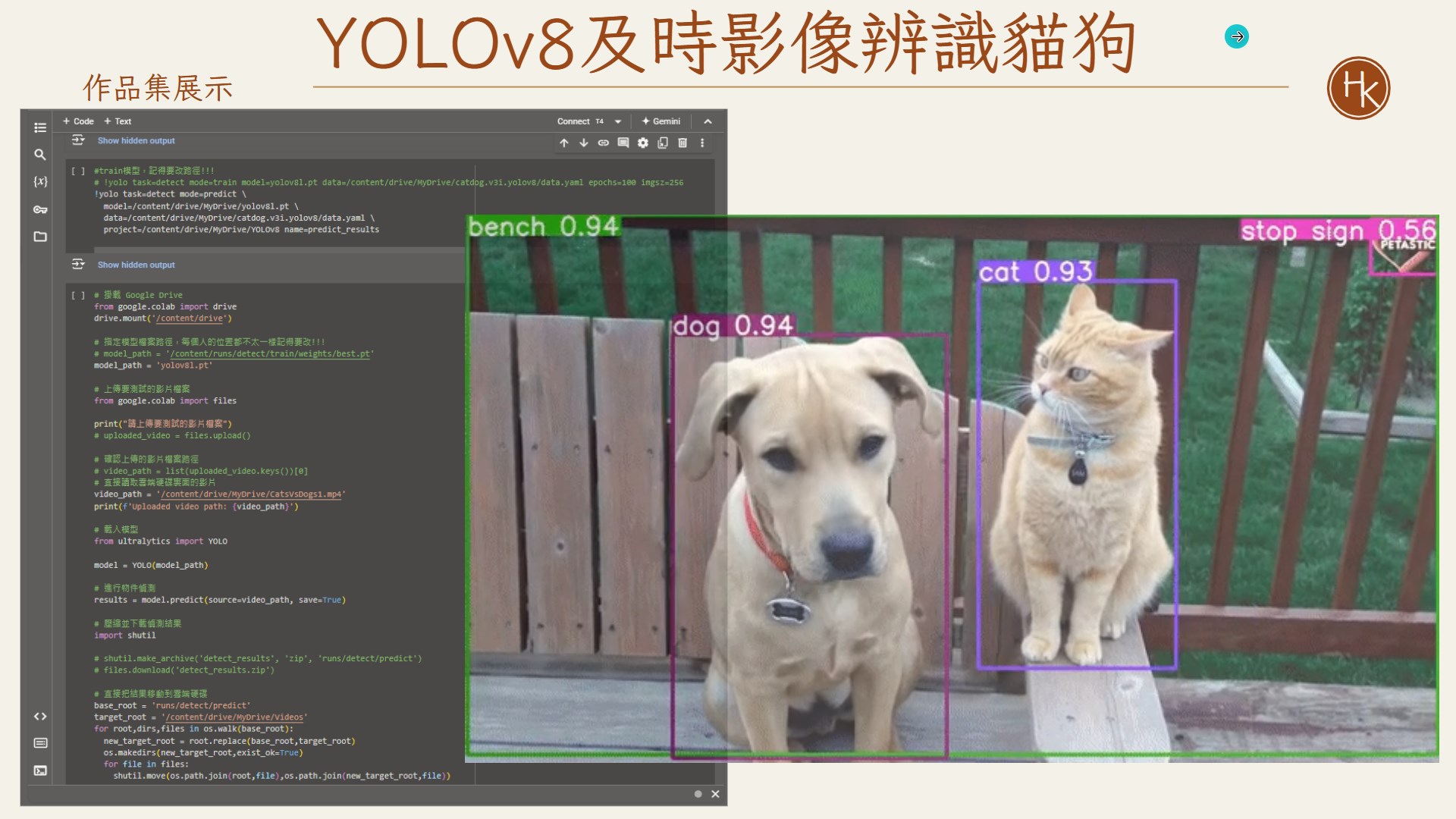Screen dimensions: 1456x819
Task: Add a new code cell with + Code
Action: coord(78,121)
